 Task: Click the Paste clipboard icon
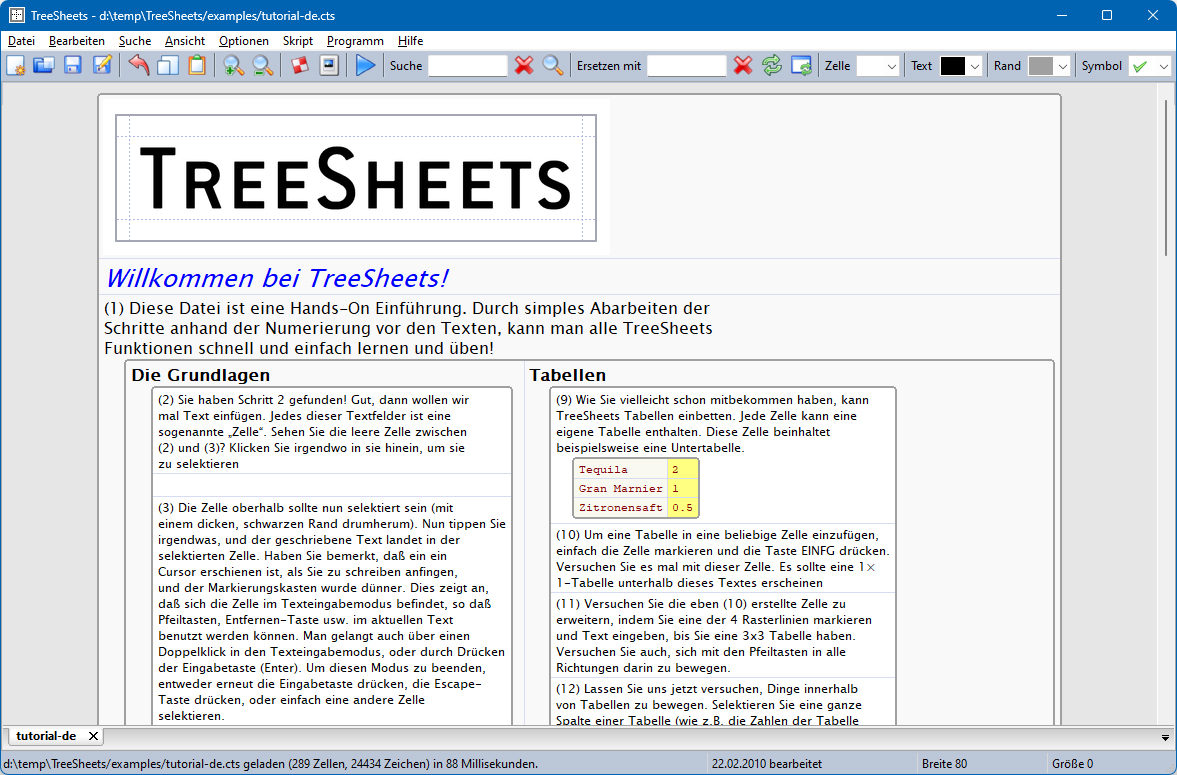197,66
